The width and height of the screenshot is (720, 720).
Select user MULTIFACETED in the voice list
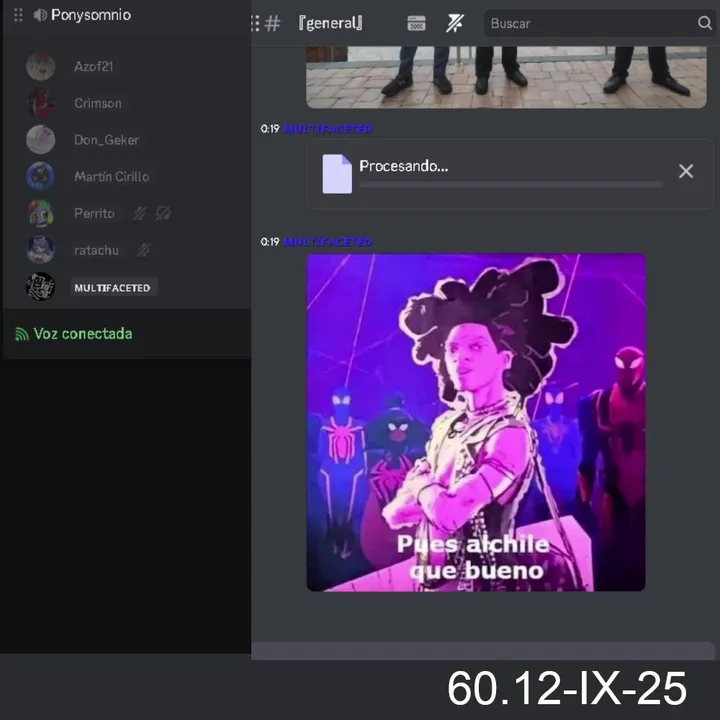112,288
